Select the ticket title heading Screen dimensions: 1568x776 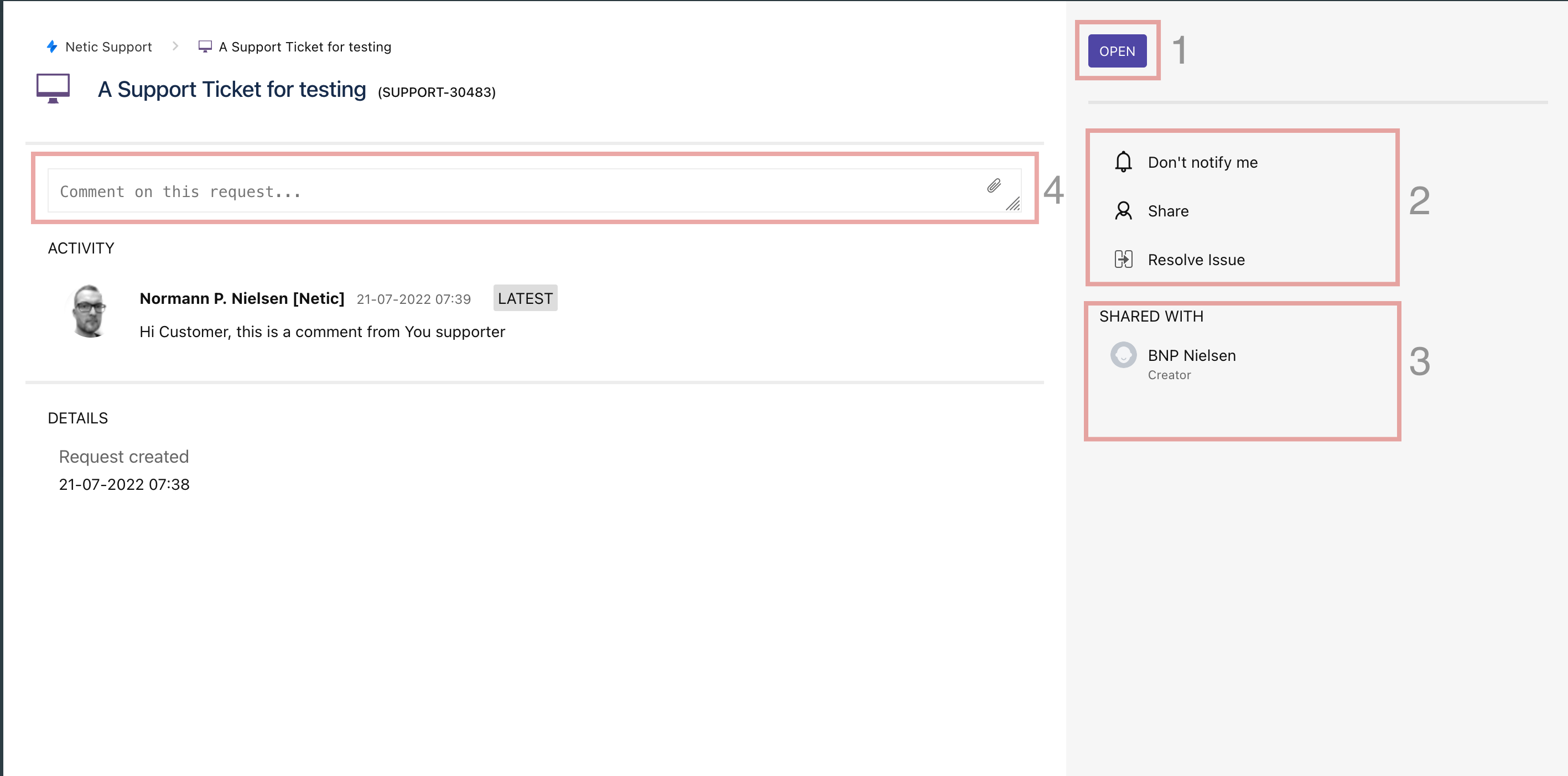point(232,90)
